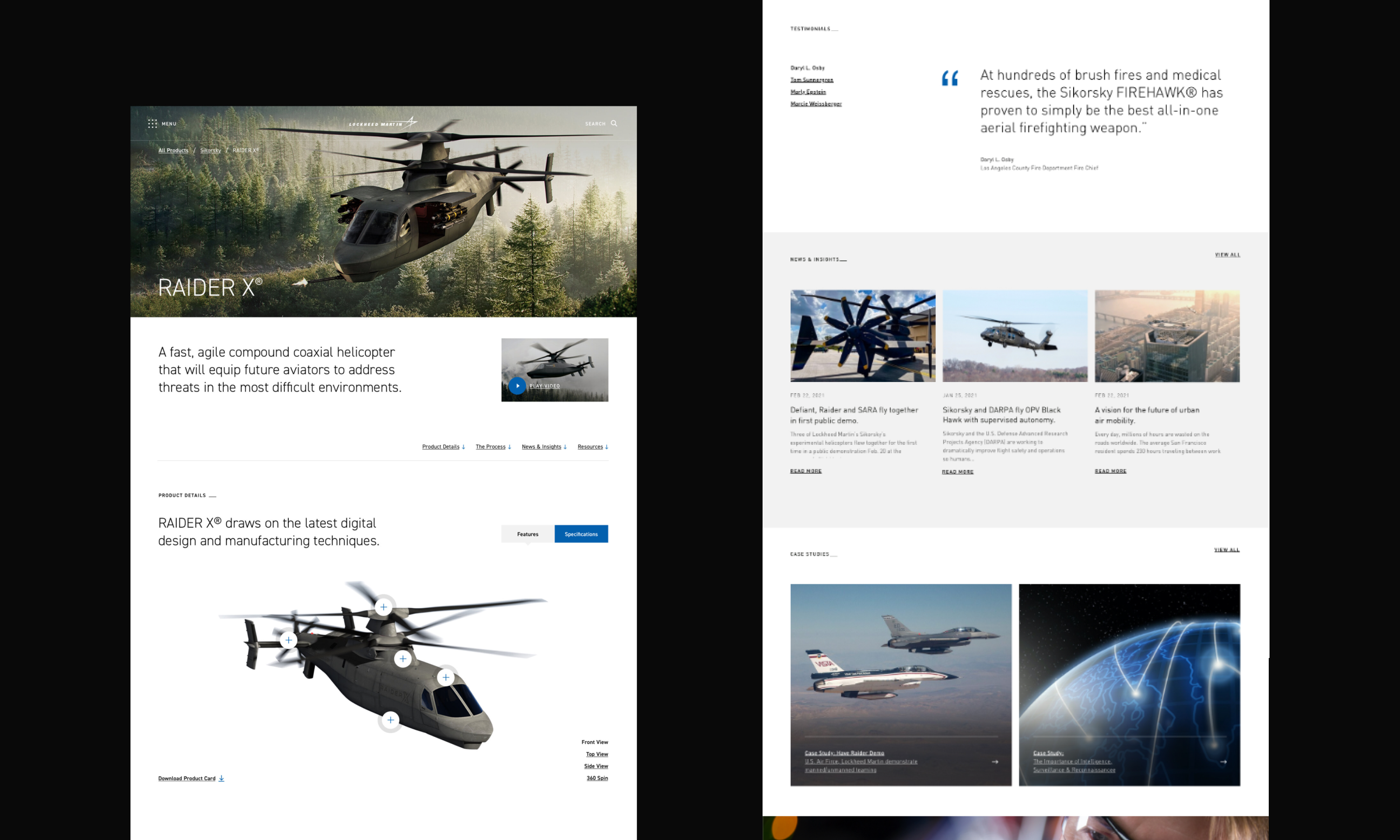The width and height of the screenshot is (1400, 840).
Task: Select Daryl L. Osby testimonial
Action: coord(808,68)
